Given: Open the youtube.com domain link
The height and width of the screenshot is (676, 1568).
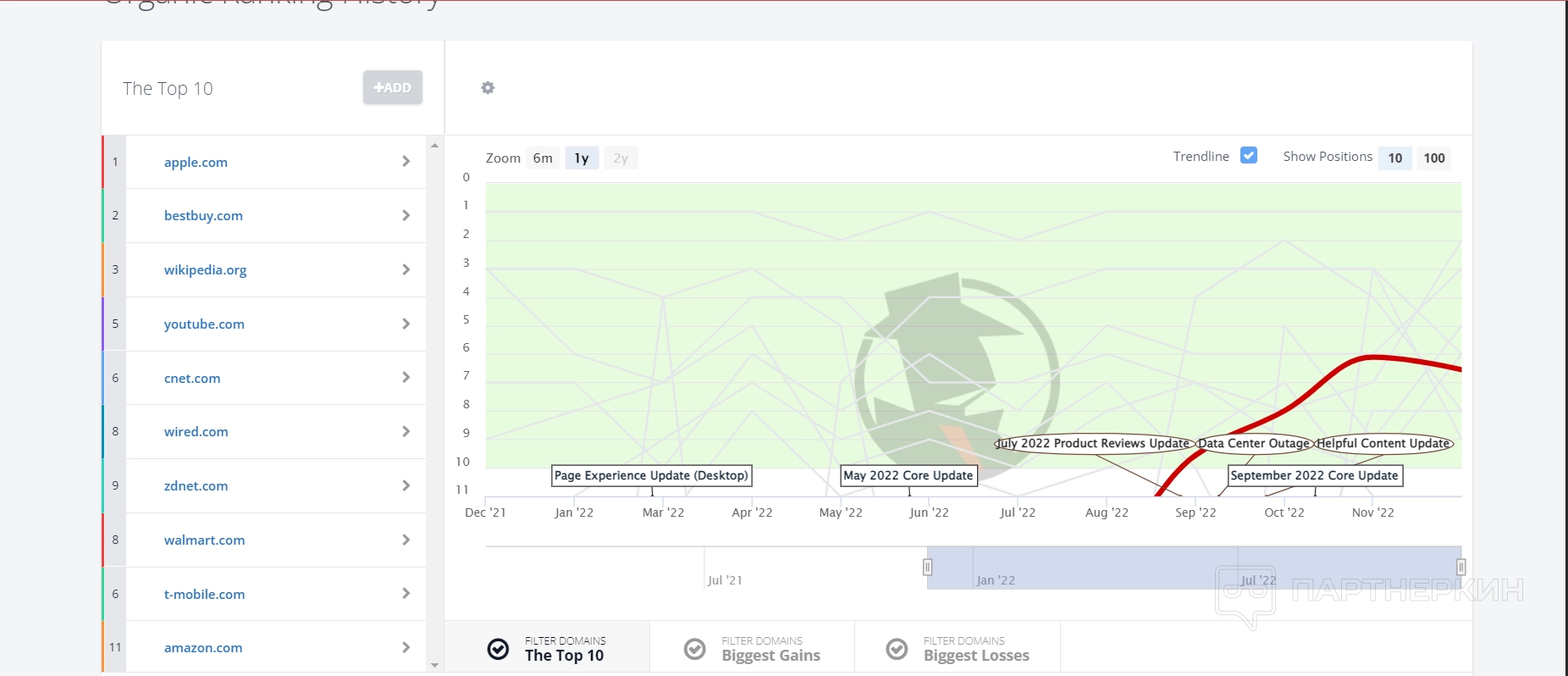Looking at the screenshot, I should click(204, 324).
